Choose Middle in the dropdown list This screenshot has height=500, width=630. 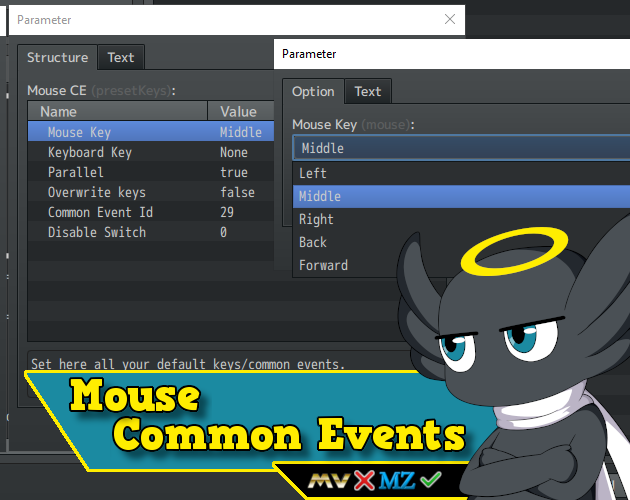(x=461, y=196)
